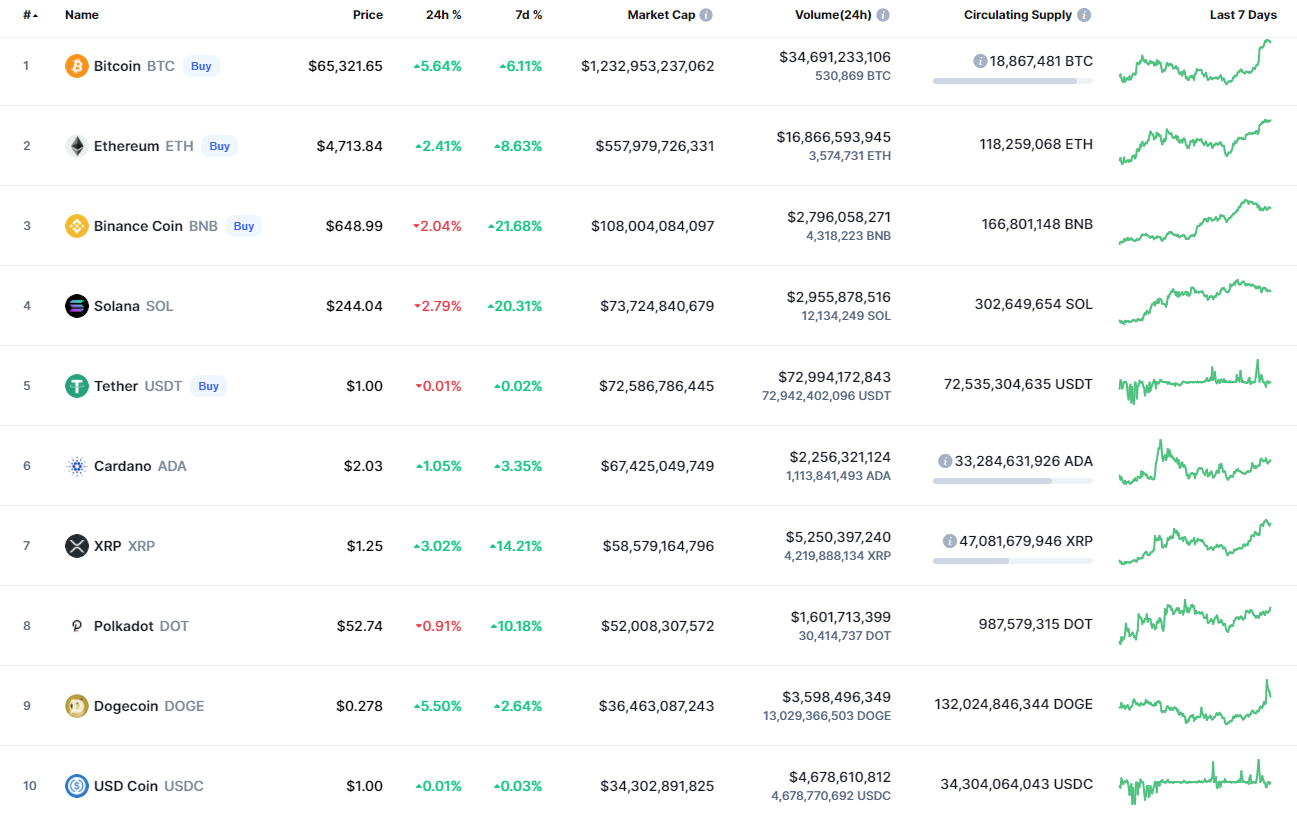This screenshot has height=814, width=1297.
Task: Open Binance Coin's 7-day sparkline chart
Action: click(1195, 222)
